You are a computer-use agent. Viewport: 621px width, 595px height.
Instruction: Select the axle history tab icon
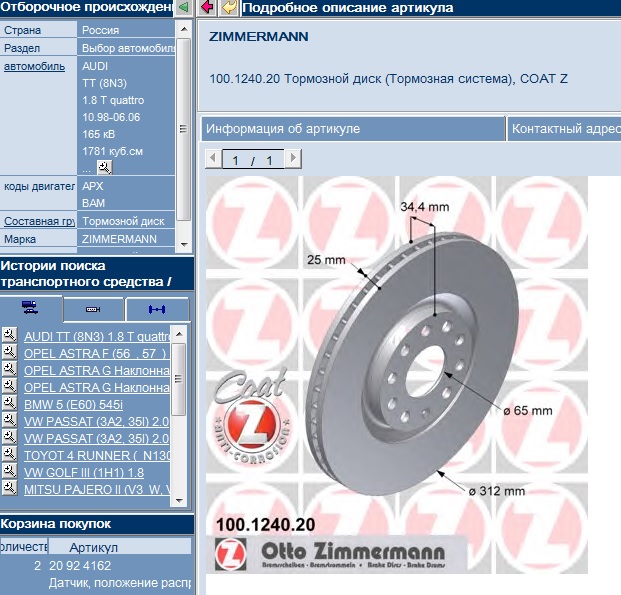pyautogui.click(x=157, y=309)
